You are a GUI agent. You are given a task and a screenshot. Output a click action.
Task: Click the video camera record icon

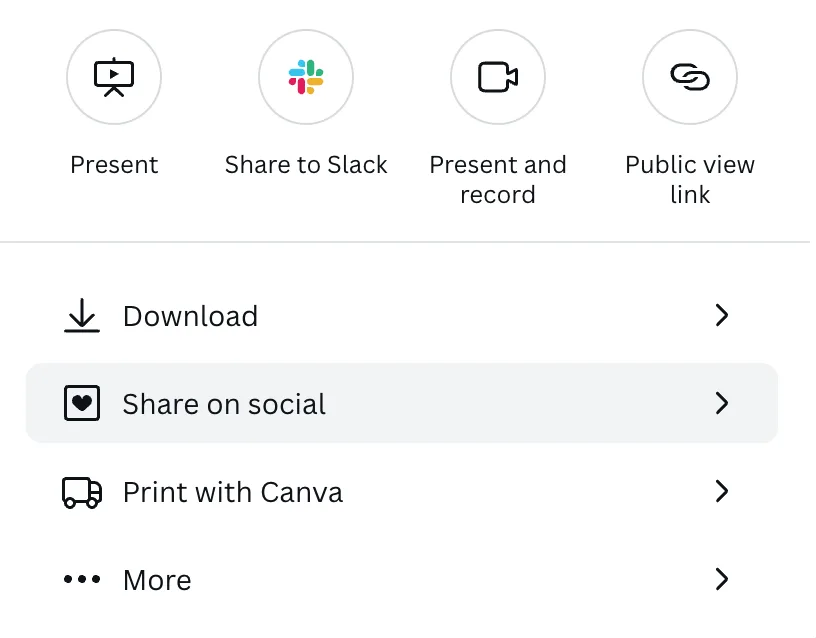498,77
